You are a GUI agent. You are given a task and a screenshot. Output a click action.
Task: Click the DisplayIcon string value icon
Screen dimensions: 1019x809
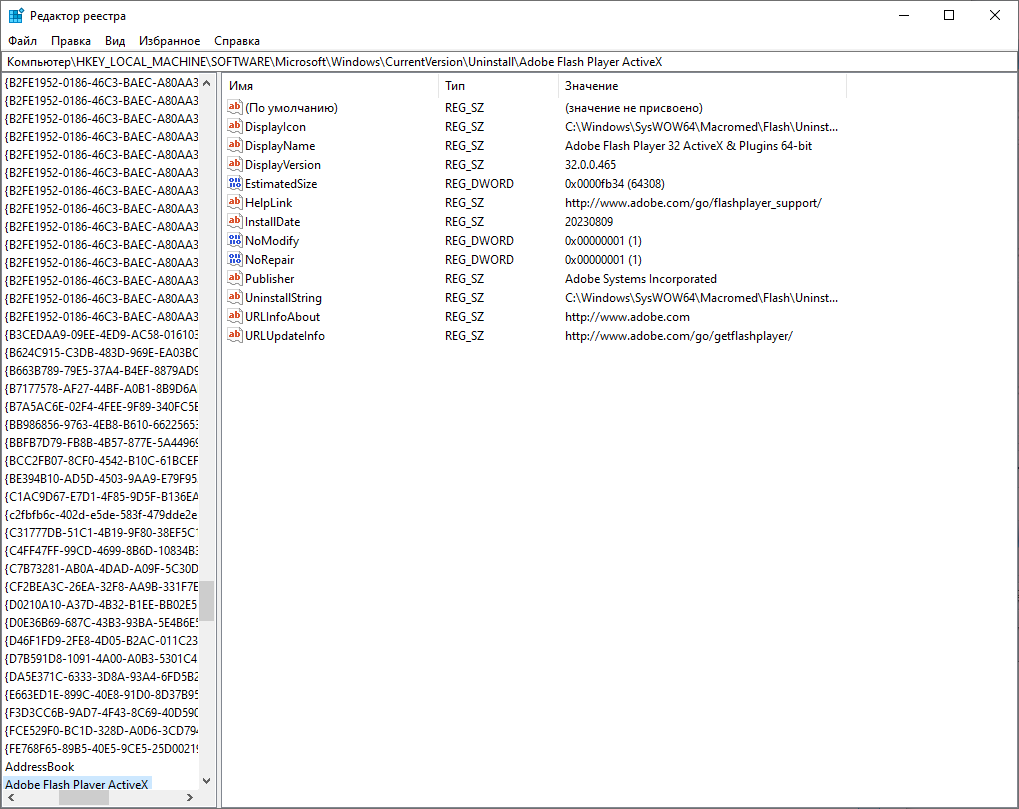pos(235,127)
